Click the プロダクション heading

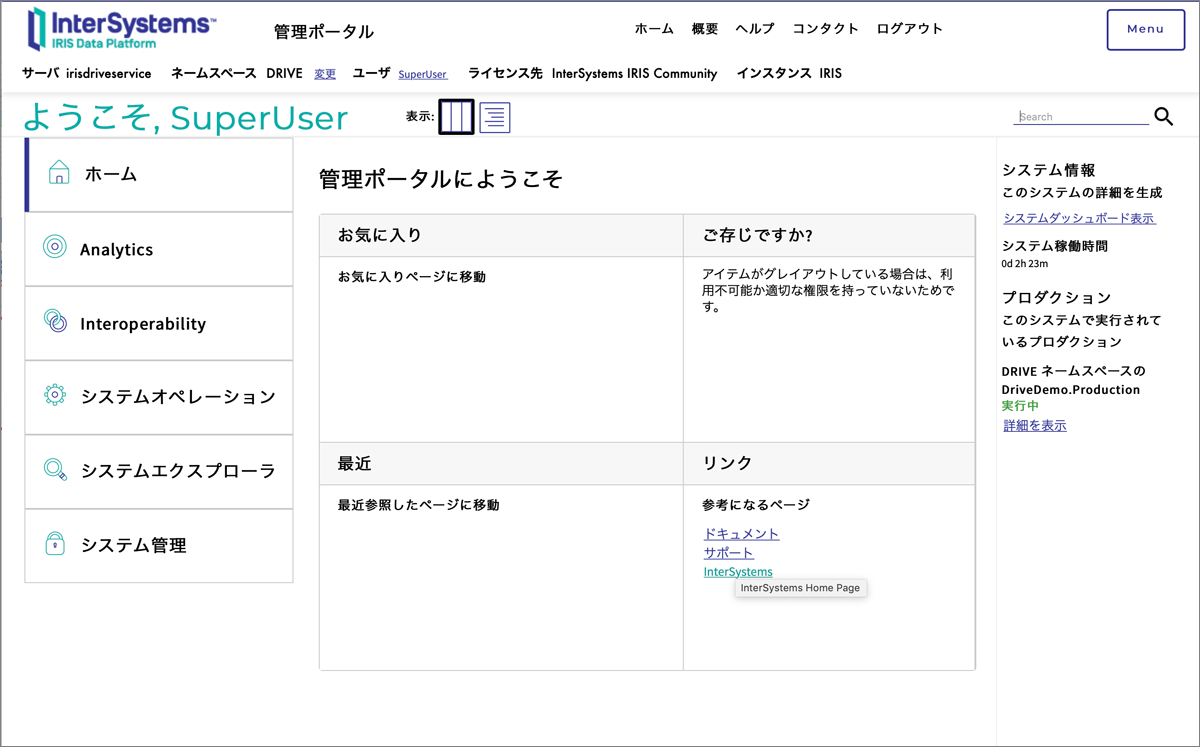pos(1056,298)
